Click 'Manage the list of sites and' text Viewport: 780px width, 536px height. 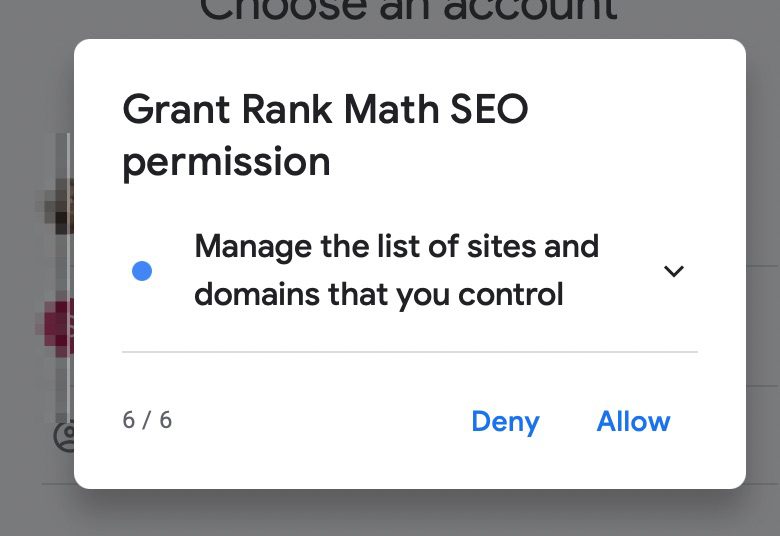point(396,246)
